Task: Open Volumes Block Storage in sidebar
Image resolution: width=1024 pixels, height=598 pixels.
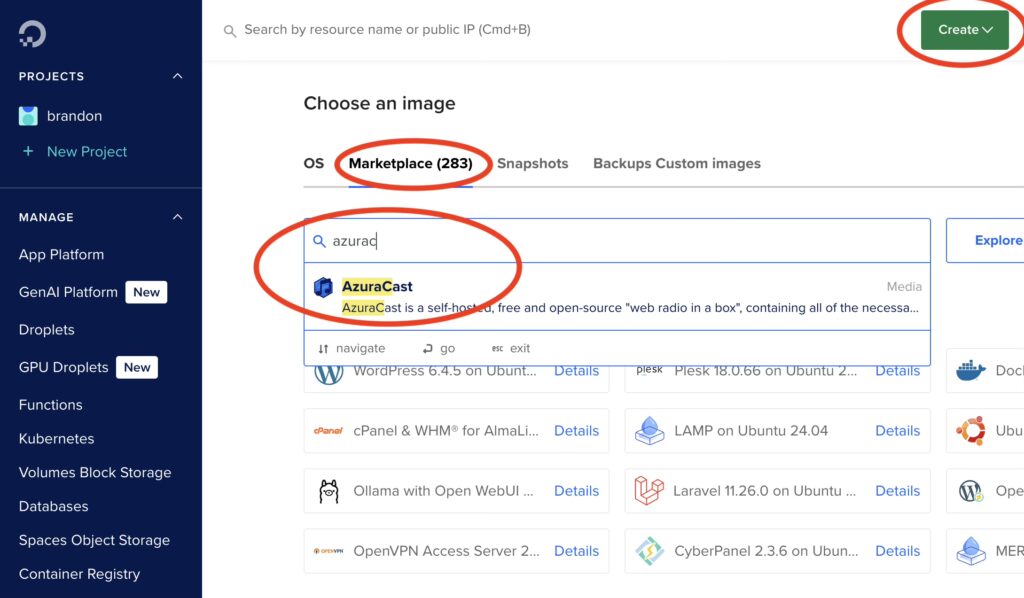Action: click(x=95, y=473)
